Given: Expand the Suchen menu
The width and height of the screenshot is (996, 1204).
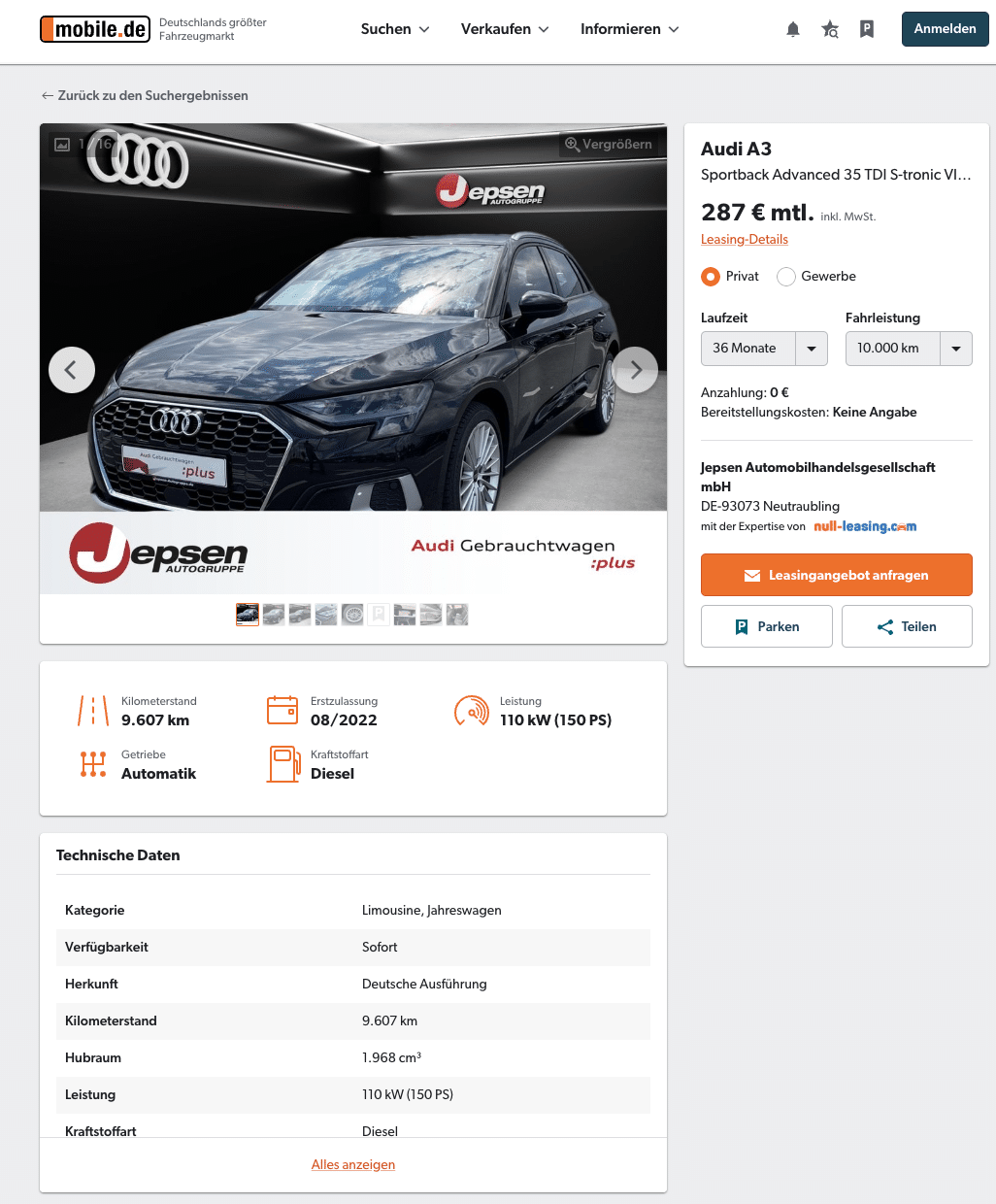Looking at the screenshot, I should 395,29.
